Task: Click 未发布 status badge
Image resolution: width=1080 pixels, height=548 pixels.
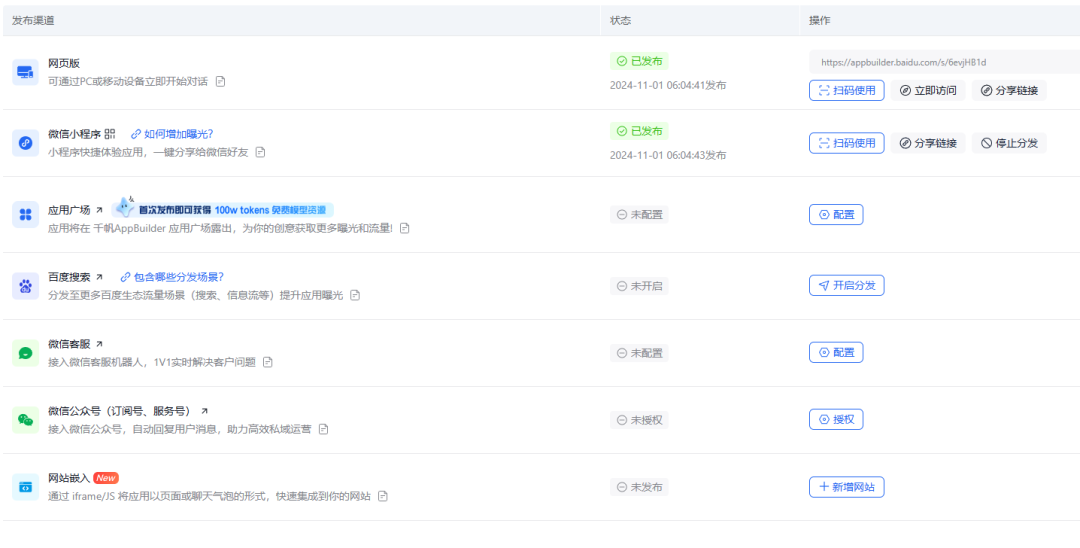Action: click(x=639, y=487)
